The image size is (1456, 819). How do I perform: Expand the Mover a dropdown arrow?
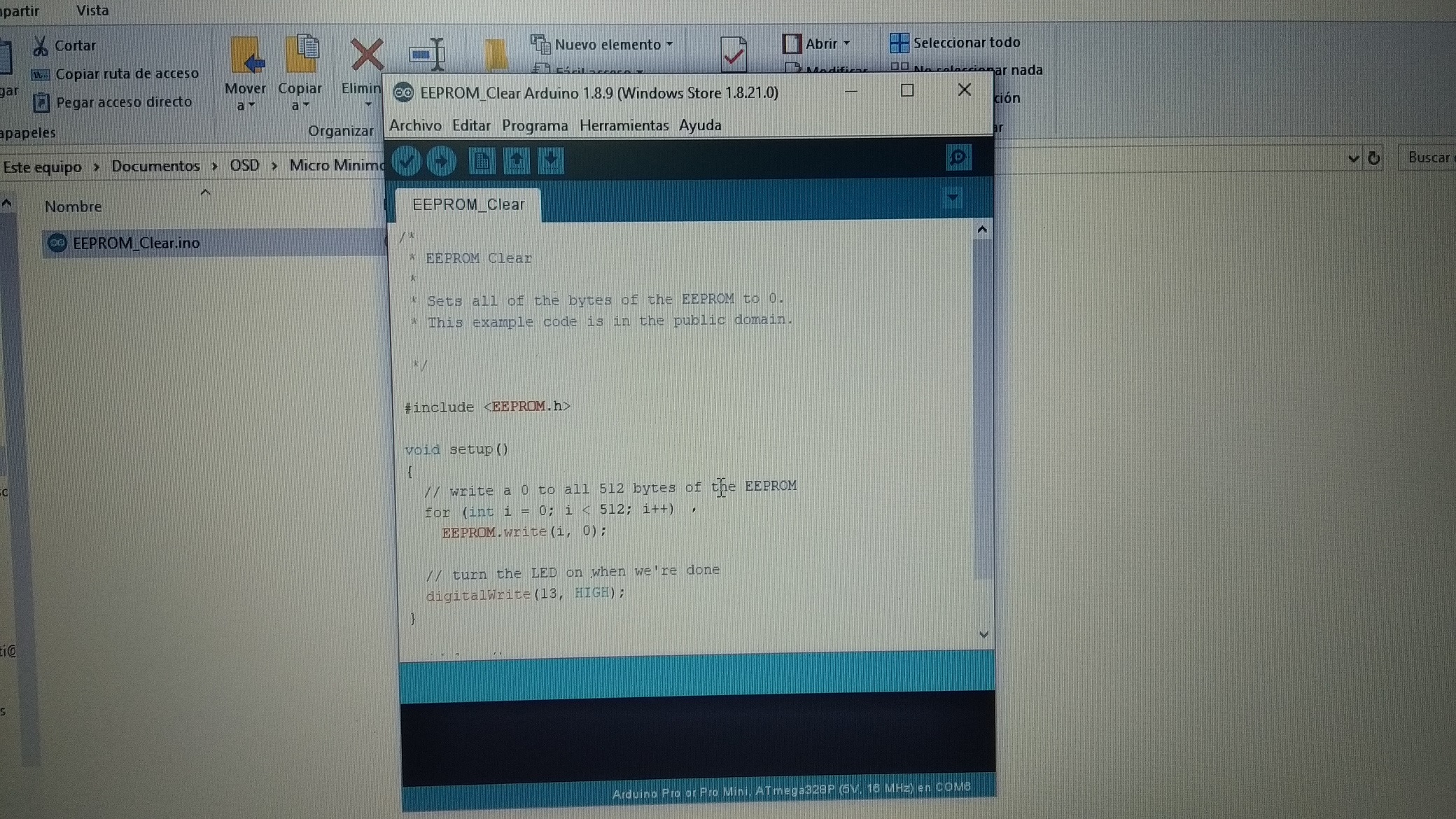tap(252, 105)
